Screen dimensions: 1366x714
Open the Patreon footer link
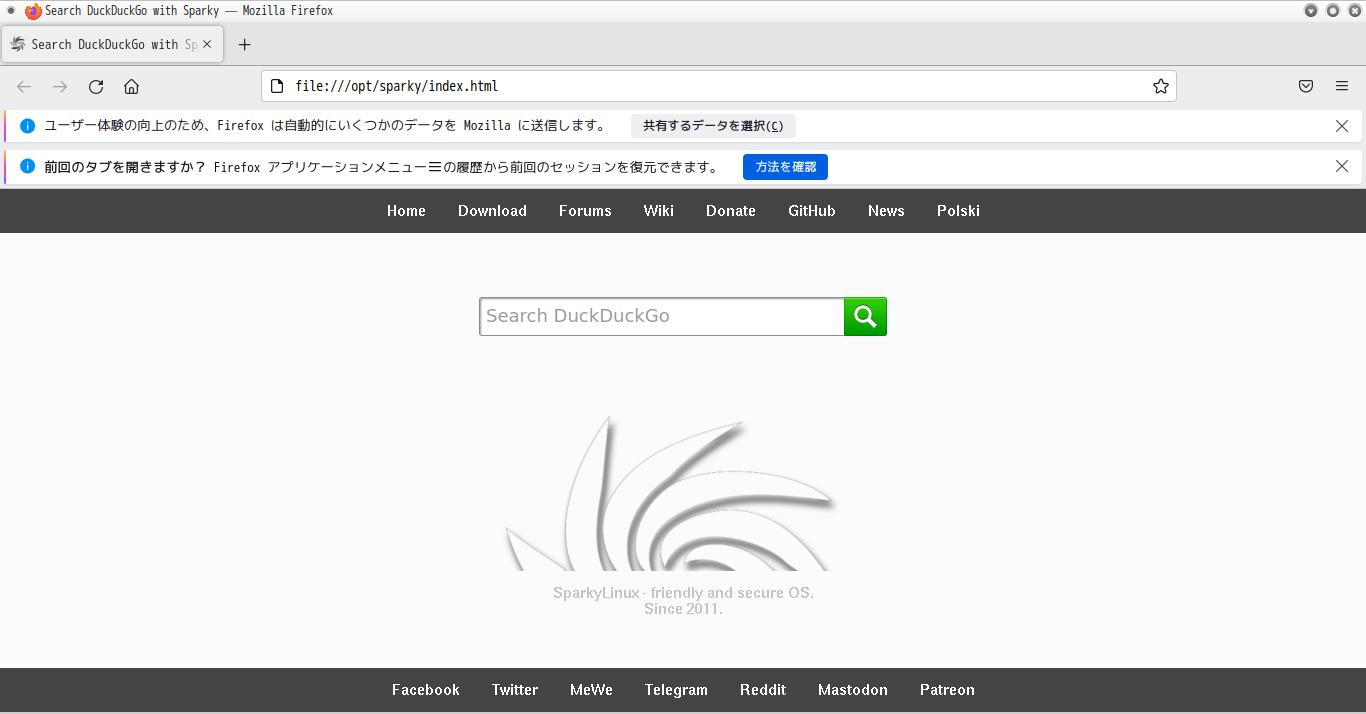(x=947, y=690)
